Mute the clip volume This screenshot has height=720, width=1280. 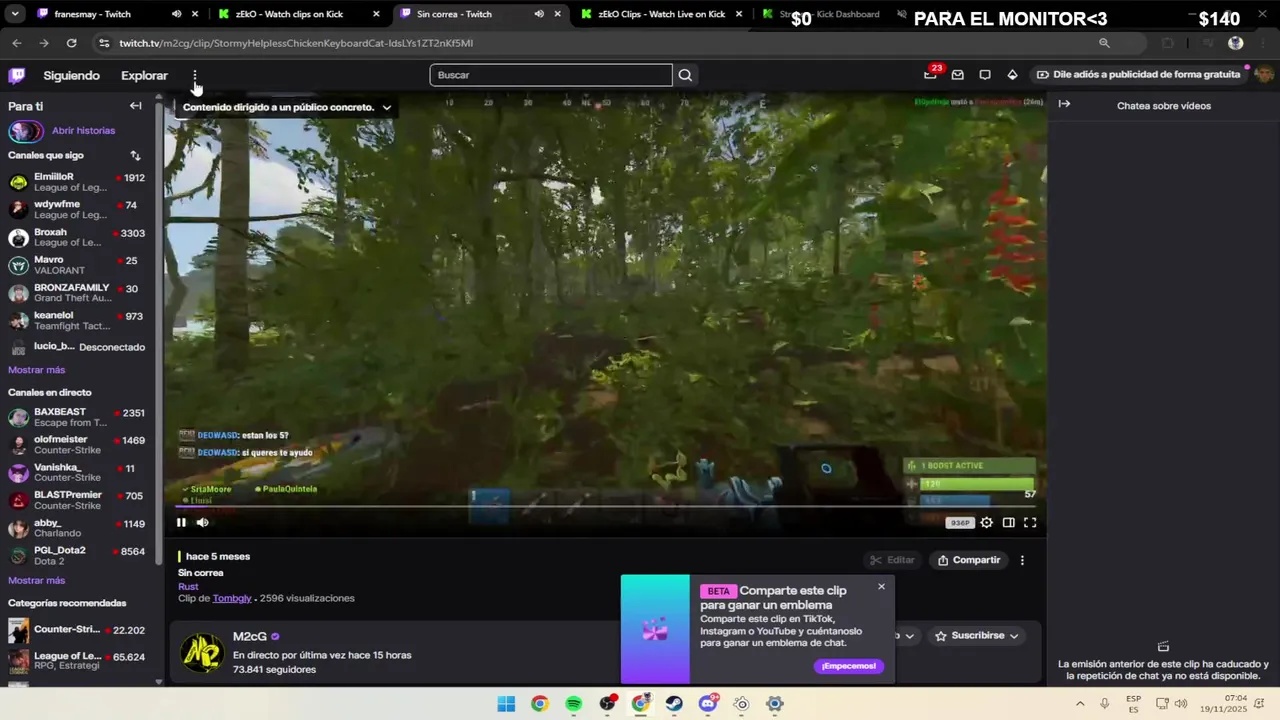(202, 522)
